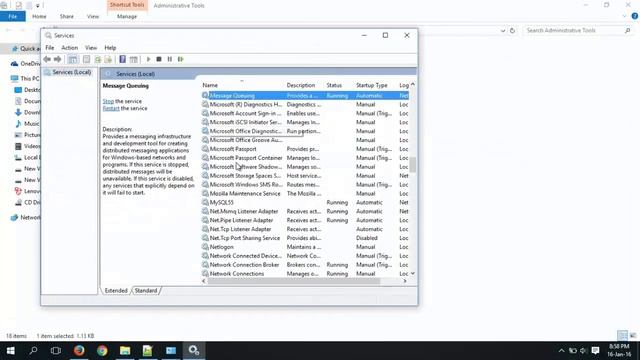
Task: Click the Forward arrow in Services toolbar
Action: point(58,59)
